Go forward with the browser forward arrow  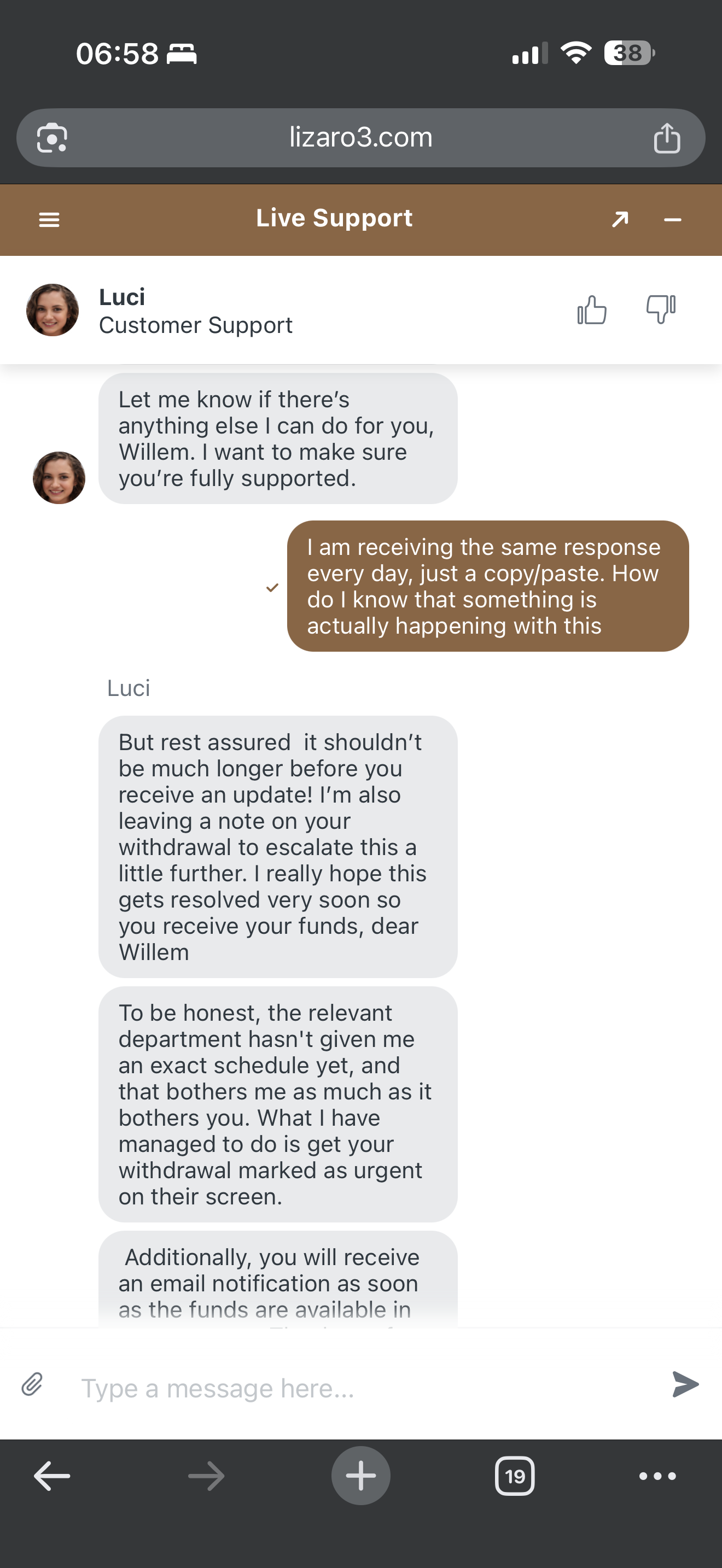206,1476
